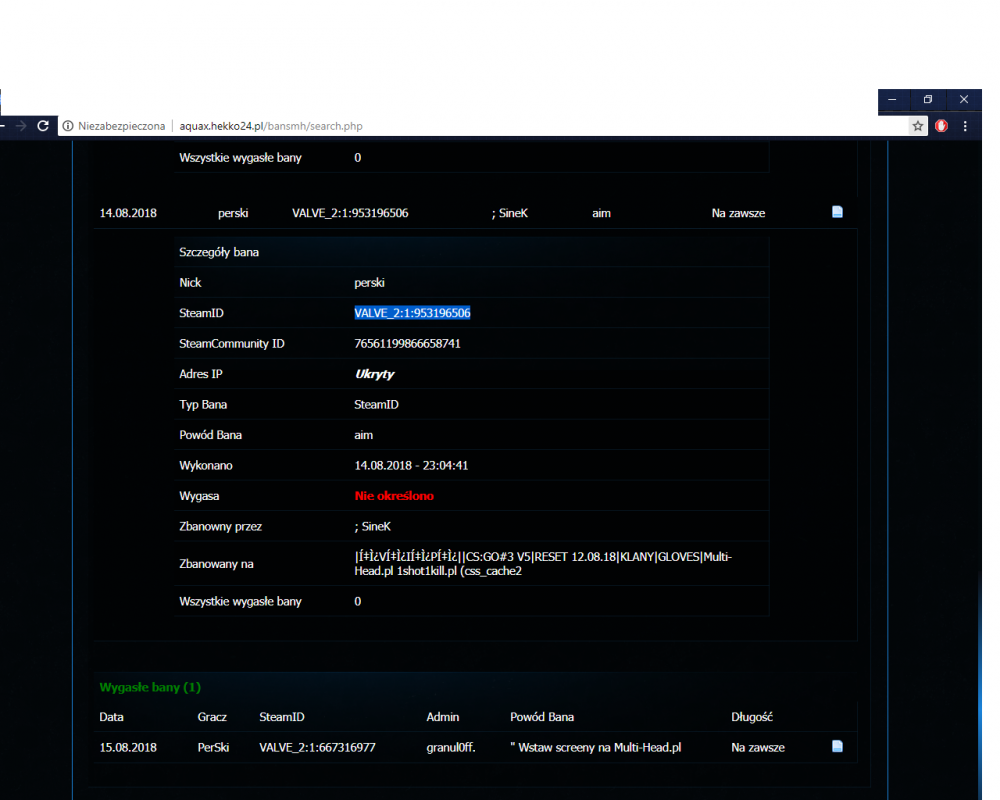
Task: Open the browser three-dot menu
Action: point(965,126)
